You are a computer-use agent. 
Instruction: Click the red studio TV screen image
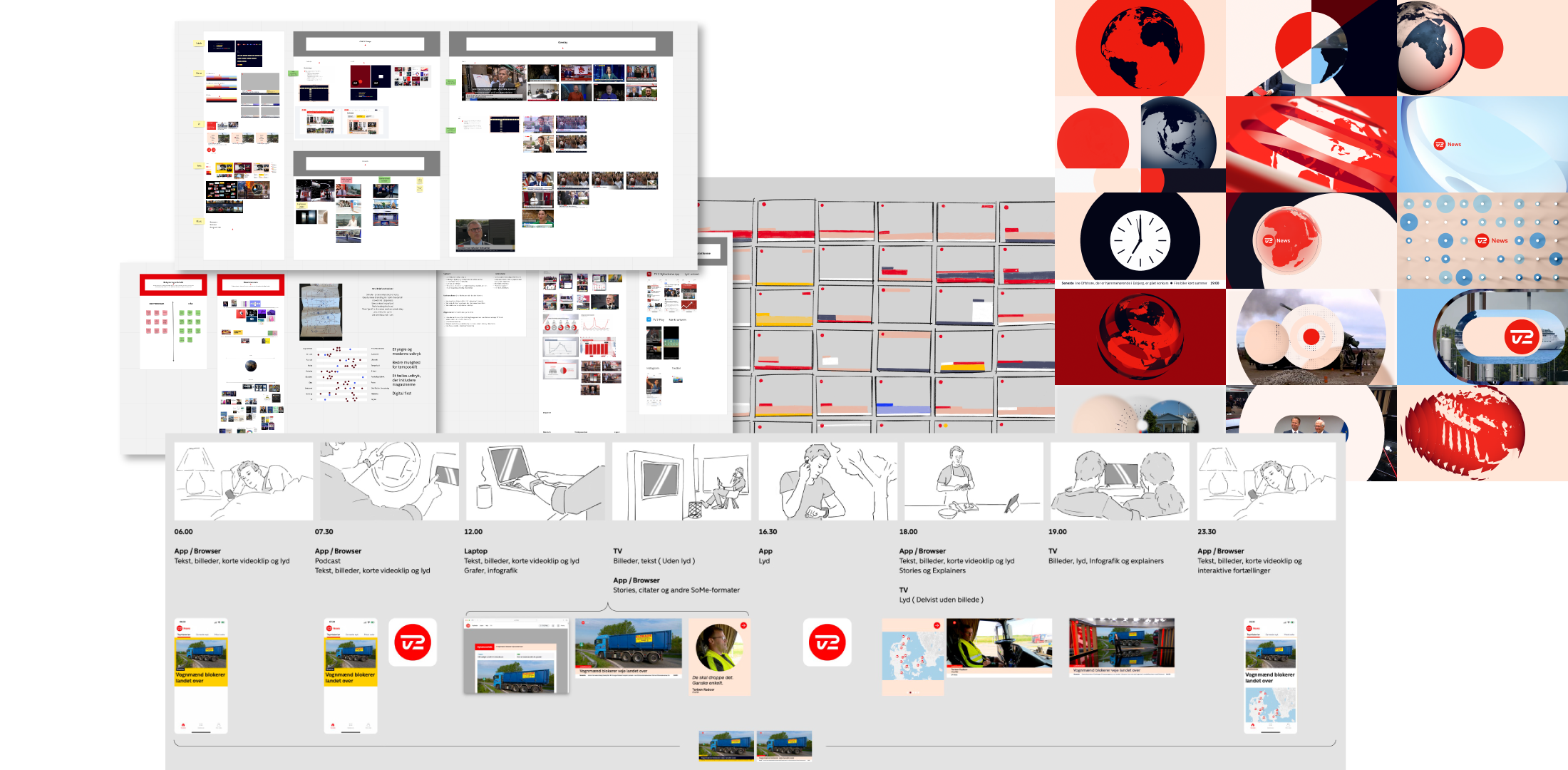pos(1122,647)
